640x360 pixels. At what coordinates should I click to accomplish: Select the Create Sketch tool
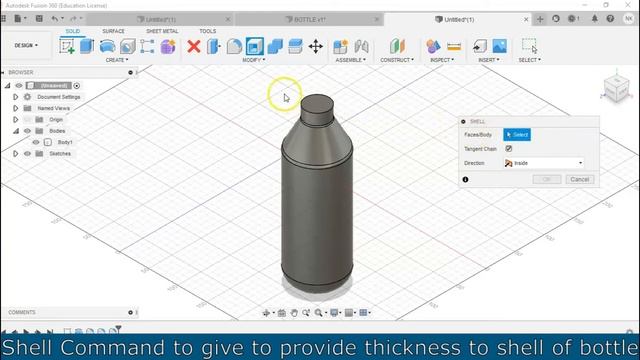pos(67,46)
